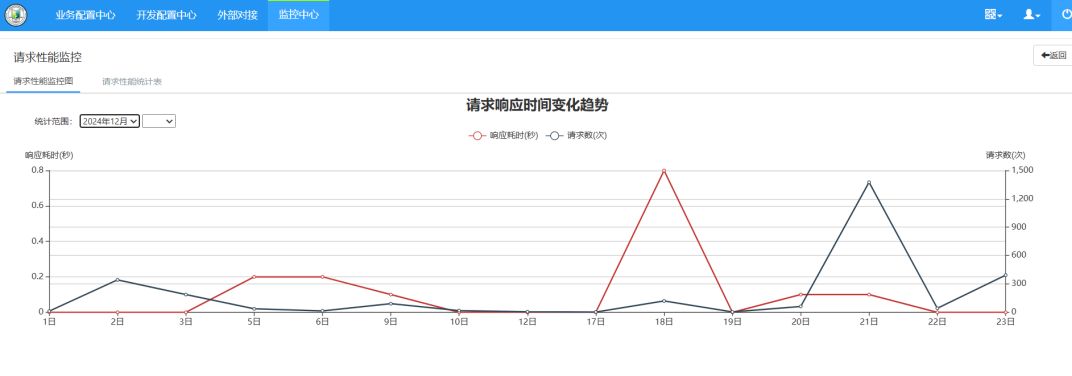Image resolution: width=1072 pixels, height=376 pixels.
Task: Toggle 响应耗时(秒) legend series
Action: tap(503, 135)
